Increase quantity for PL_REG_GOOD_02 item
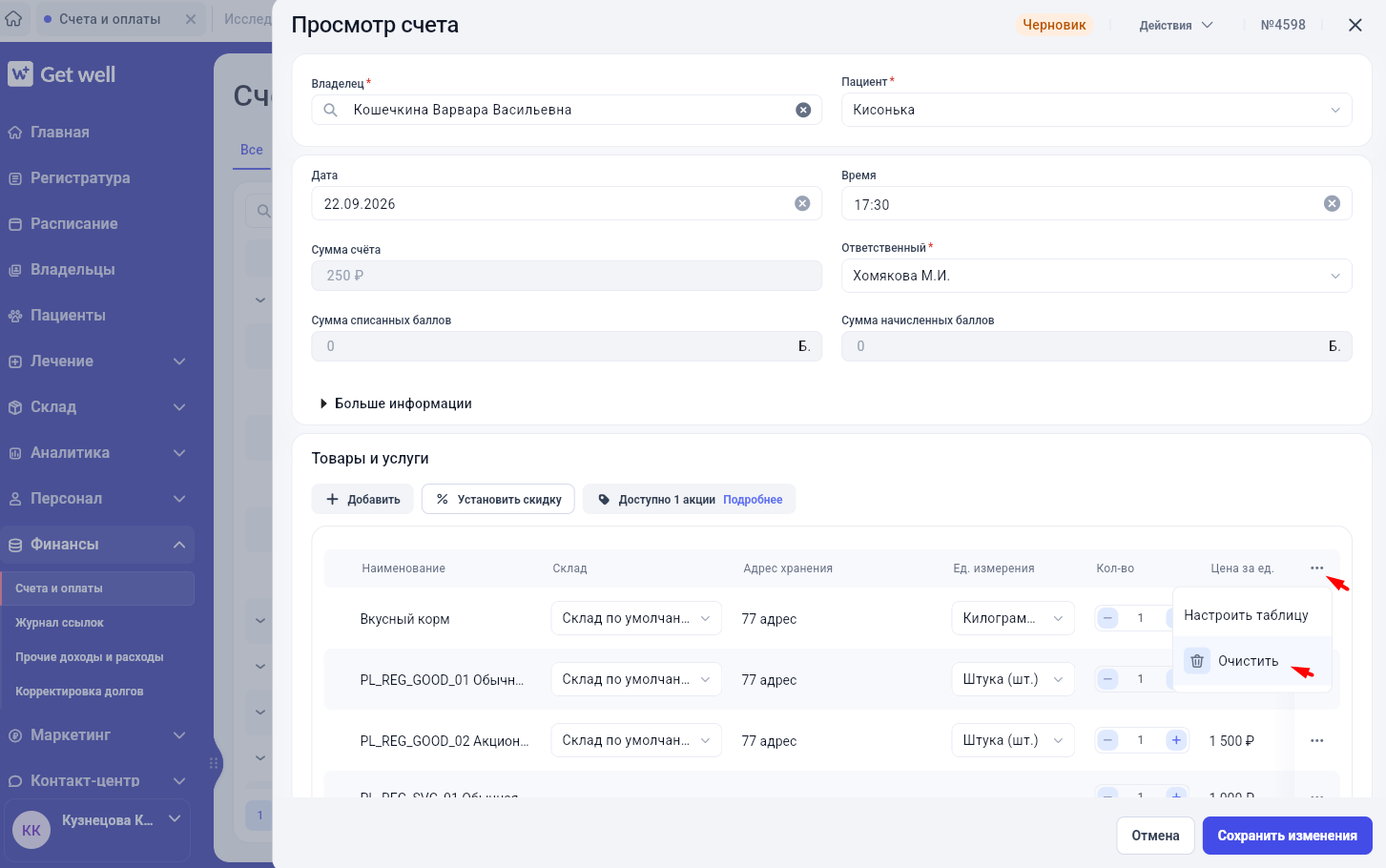 coord(1176,740)
